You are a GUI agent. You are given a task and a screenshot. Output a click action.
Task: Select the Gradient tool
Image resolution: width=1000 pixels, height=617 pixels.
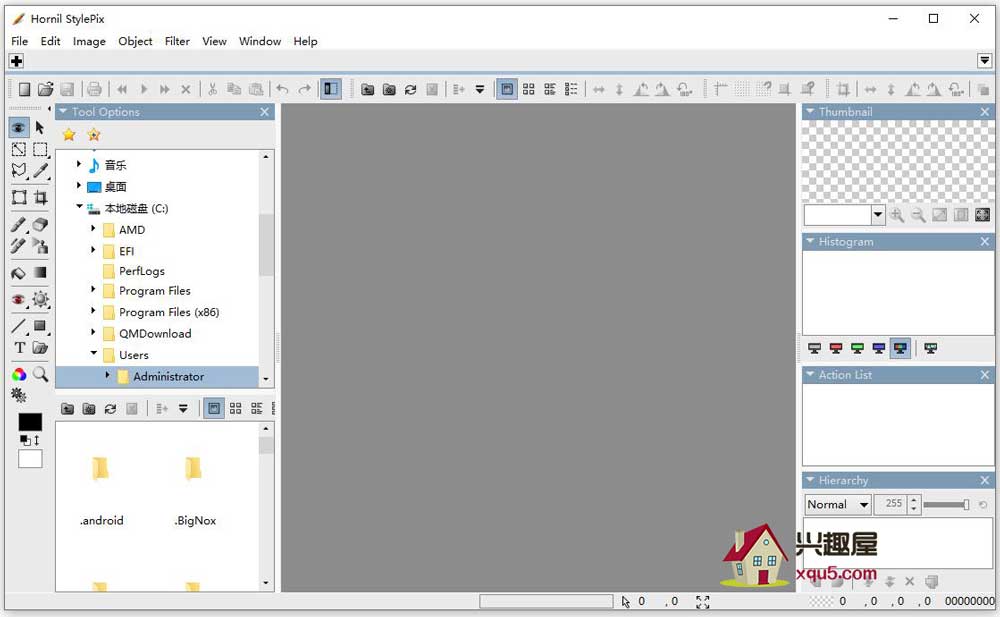point(40,272)
